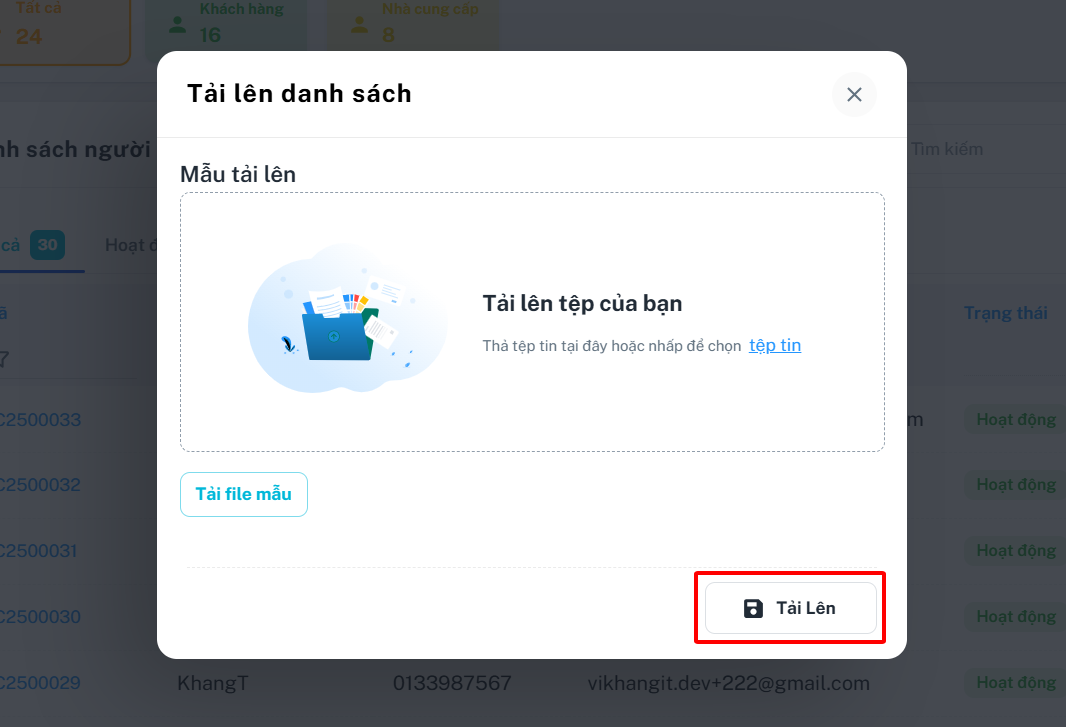The image size is (1066, 727).
Task: Click the Khách hàng person icon
Action: [x=177, y=25]
